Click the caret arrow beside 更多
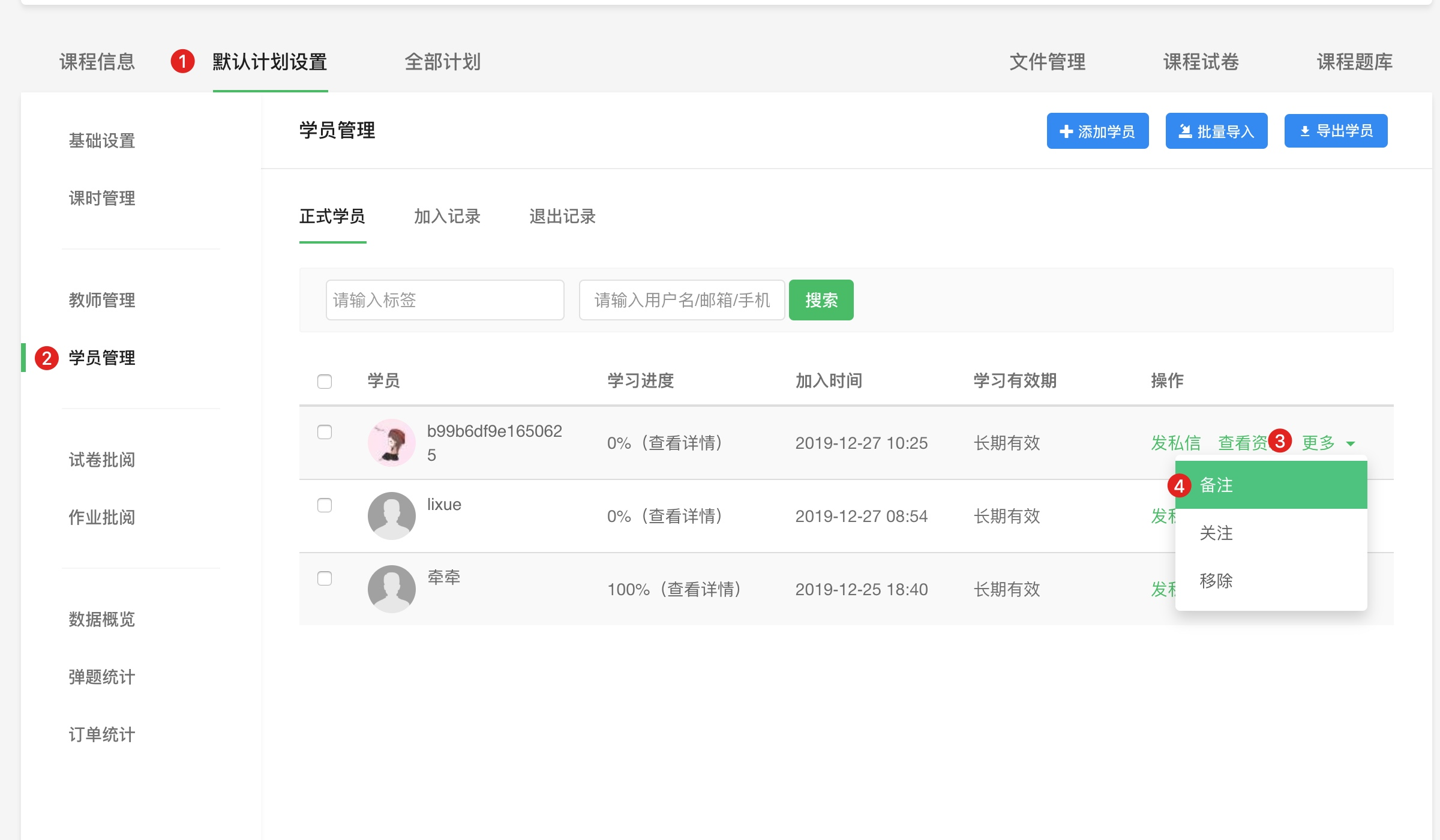1440x840 pixels. pyautogui.click(x=1351, y=444)
